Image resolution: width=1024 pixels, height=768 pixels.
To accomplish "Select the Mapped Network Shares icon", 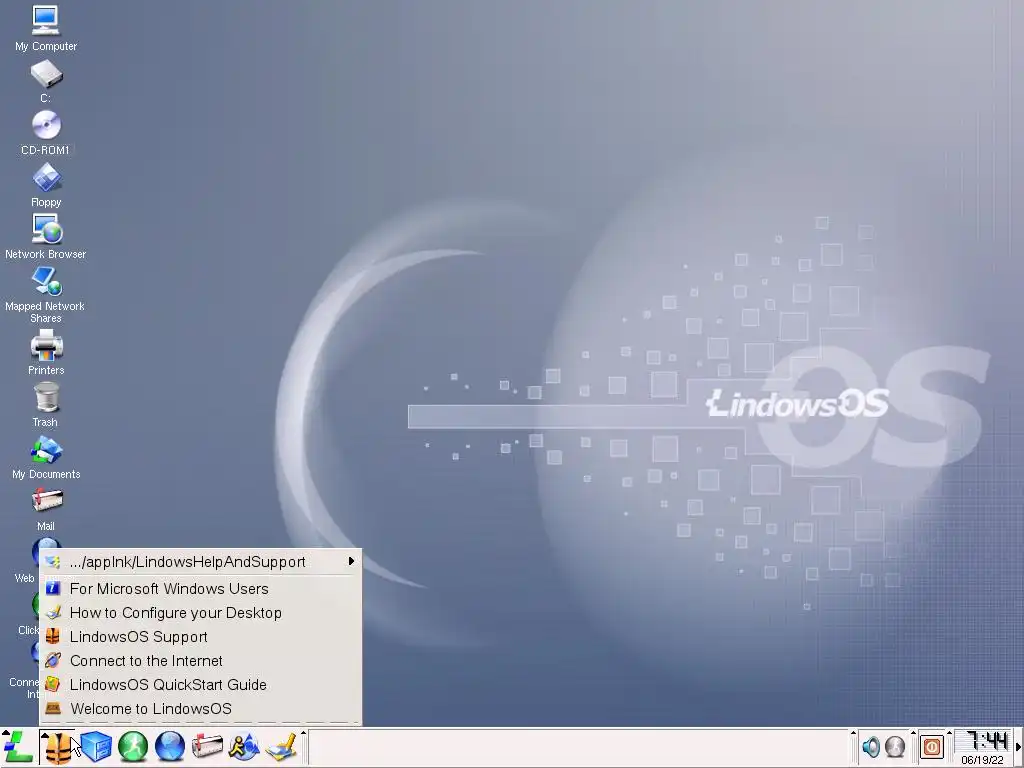I will [x=46, y=295].
